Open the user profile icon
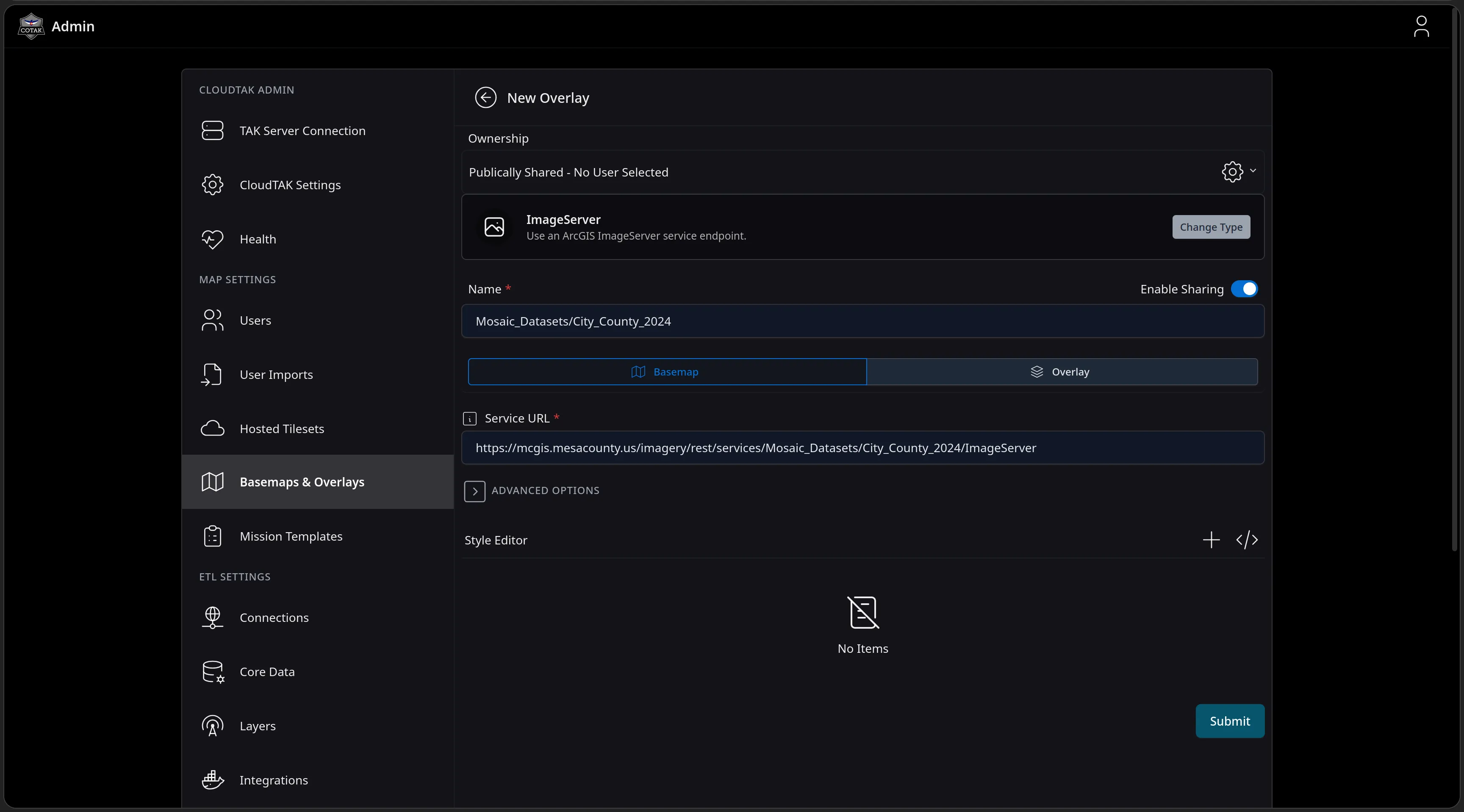The image size is (1464, 812). pyautogui.click(x=1421, y=26)
